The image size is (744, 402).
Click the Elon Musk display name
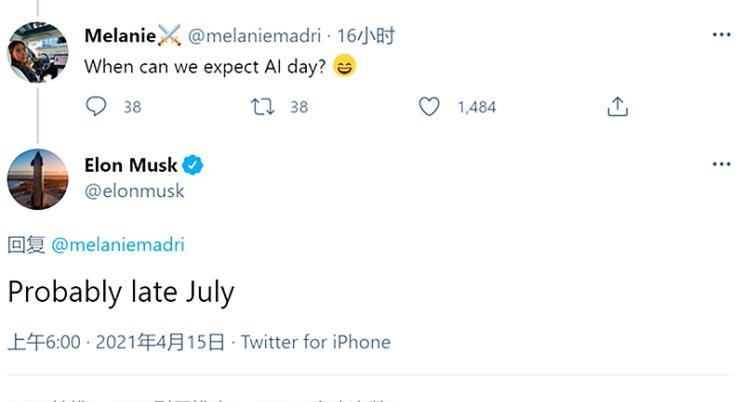130,165
